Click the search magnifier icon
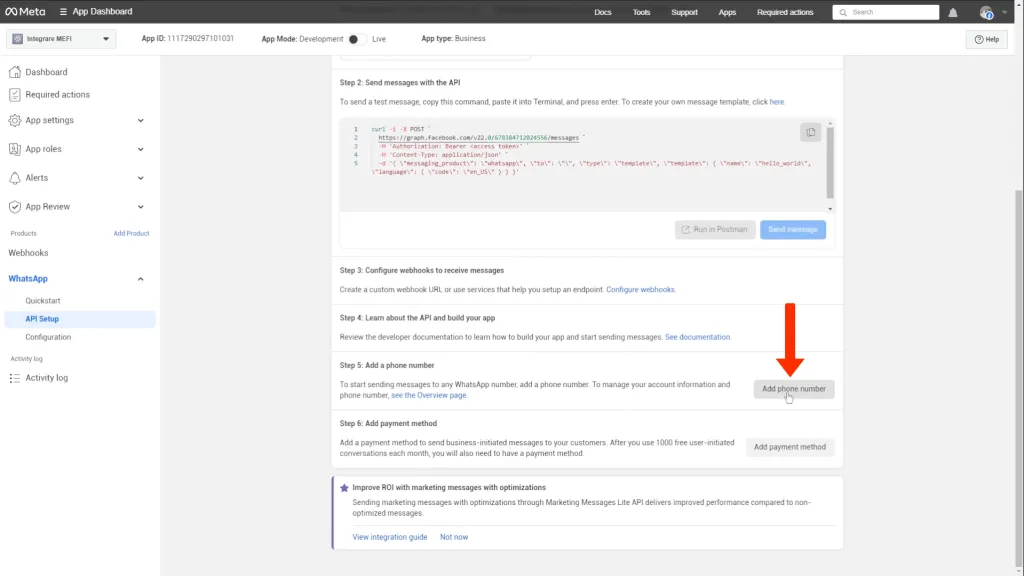 click(x=843, y=12)
